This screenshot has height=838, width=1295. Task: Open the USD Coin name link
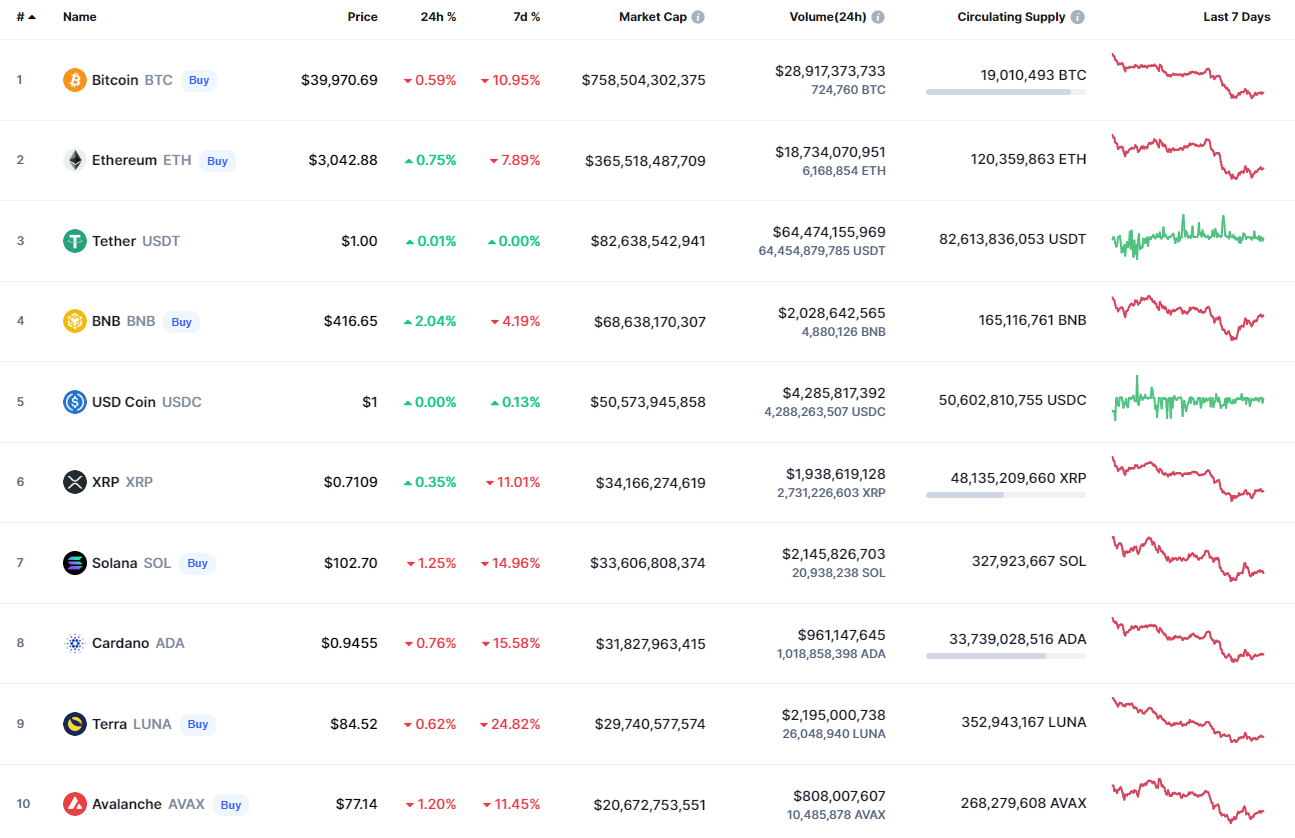pos(124,402)
